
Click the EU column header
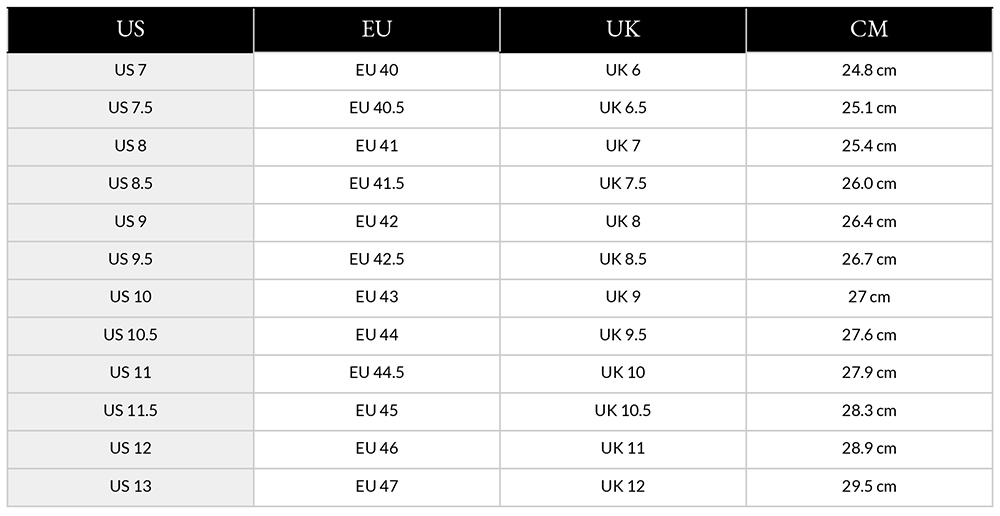(377, 29)
